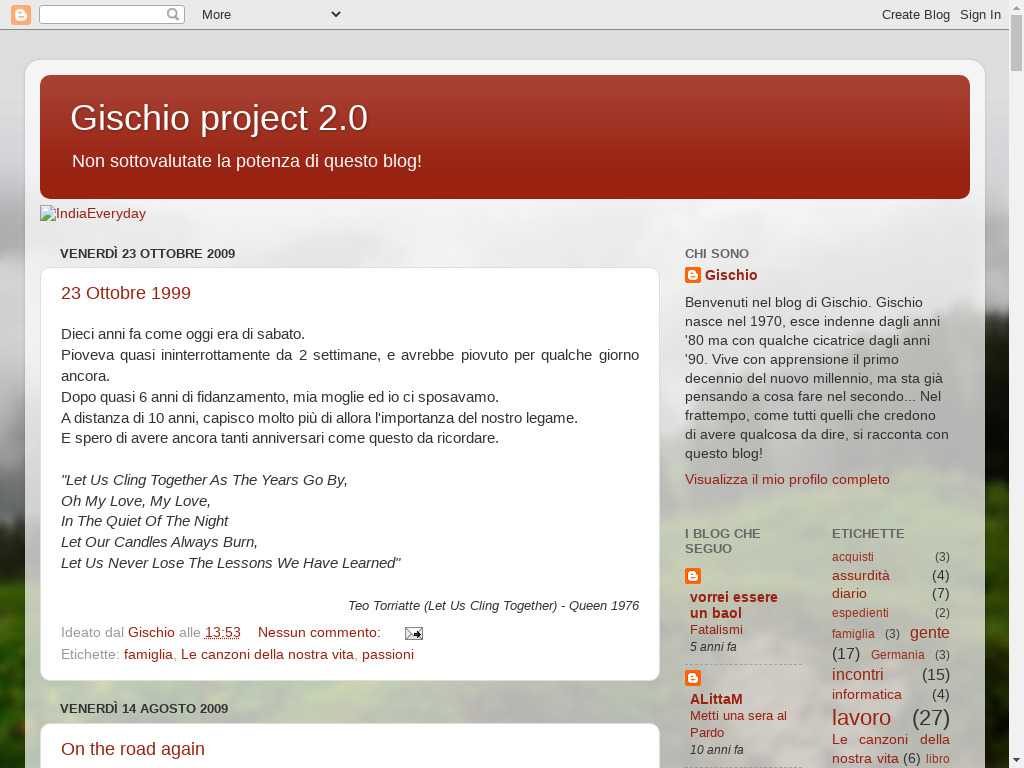Viewport: 1024px width, 768px height.
Task: Click the Blogger logo icon in navbar
Action: 20,14
